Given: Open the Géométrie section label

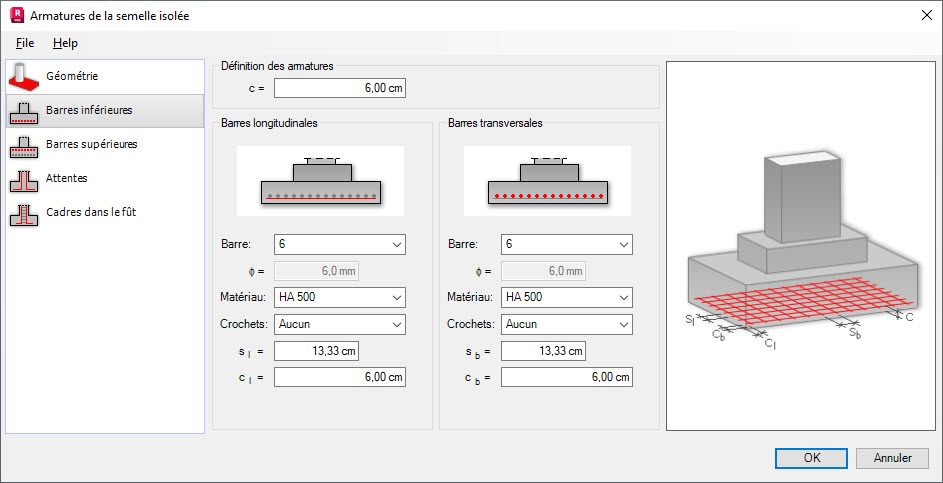Looking at the screenshot, I should tap(72, 76).
